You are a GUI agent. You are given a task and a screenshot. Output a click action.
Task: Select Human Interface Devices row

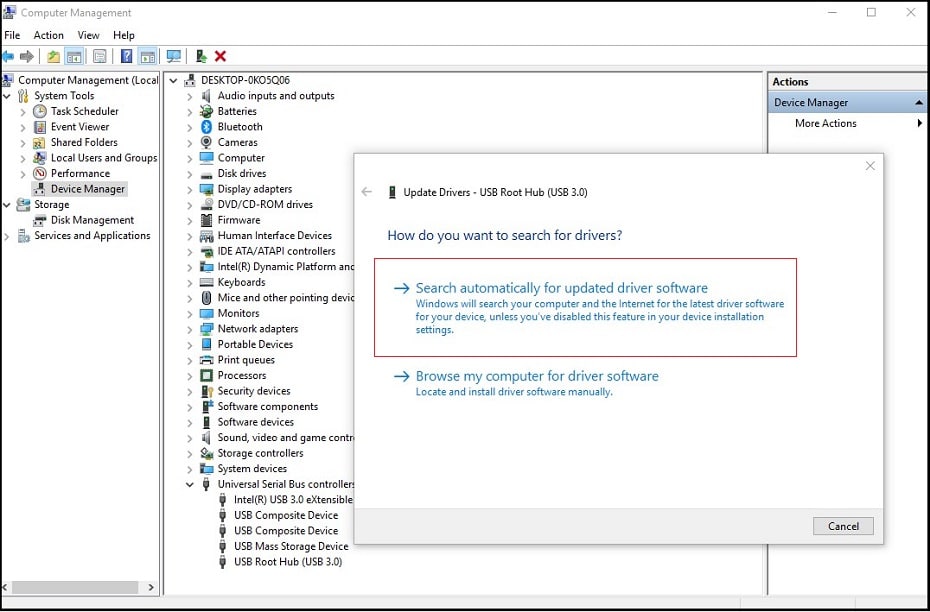tap(275, 235)
